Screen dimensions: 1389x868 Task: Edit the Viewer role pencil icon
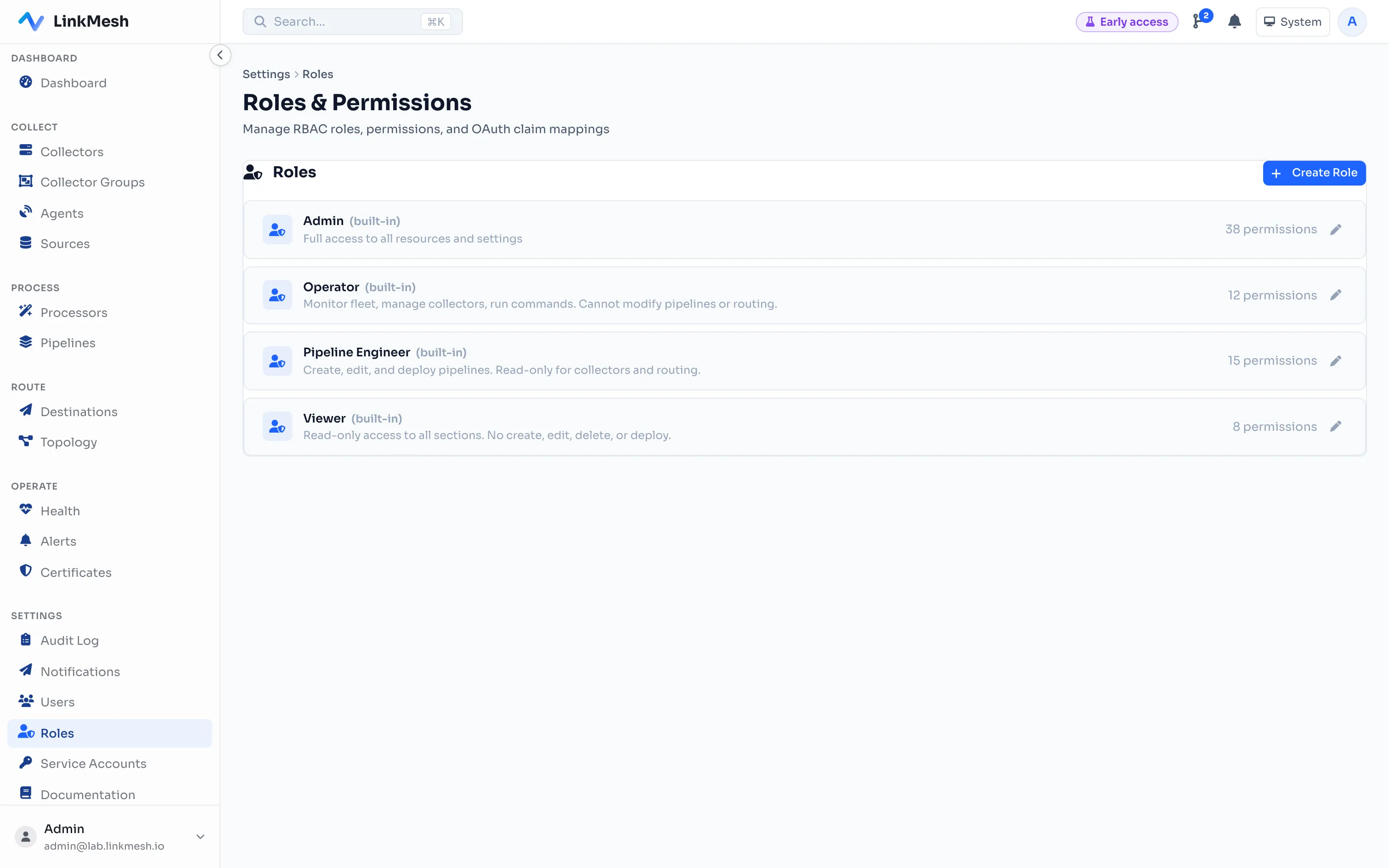point(1336,427)
